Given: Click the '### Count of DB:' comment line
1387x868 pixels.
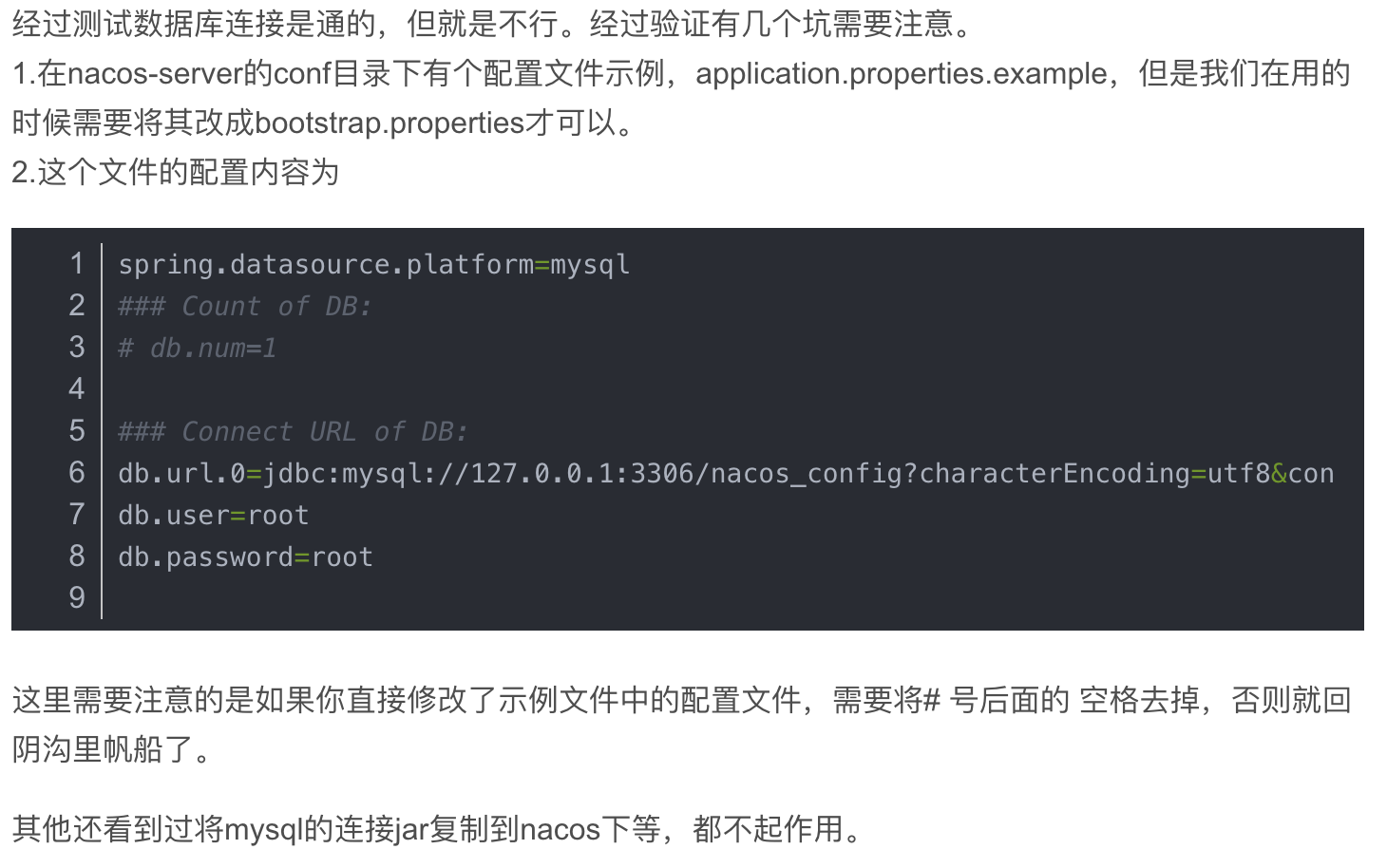Looking at the screenshot, I should [x=244, y=307].
